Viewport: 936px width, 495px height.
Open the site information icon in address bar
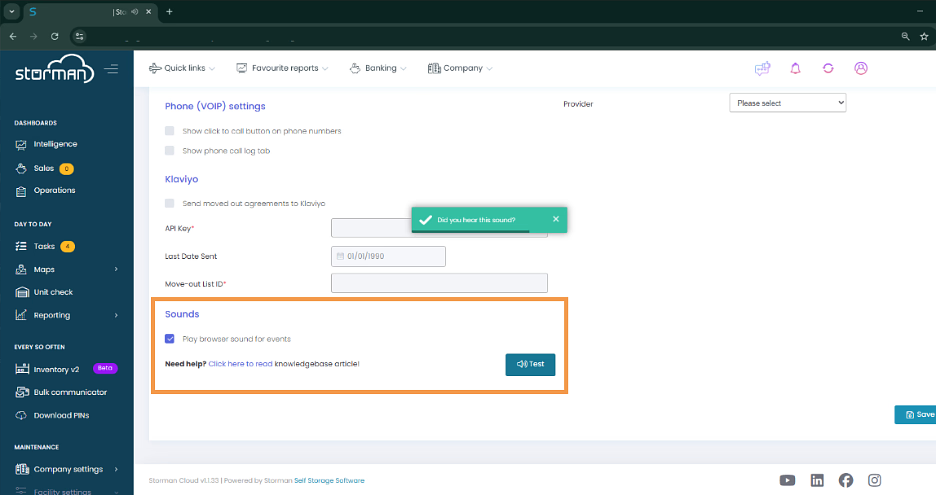point(79,36)
